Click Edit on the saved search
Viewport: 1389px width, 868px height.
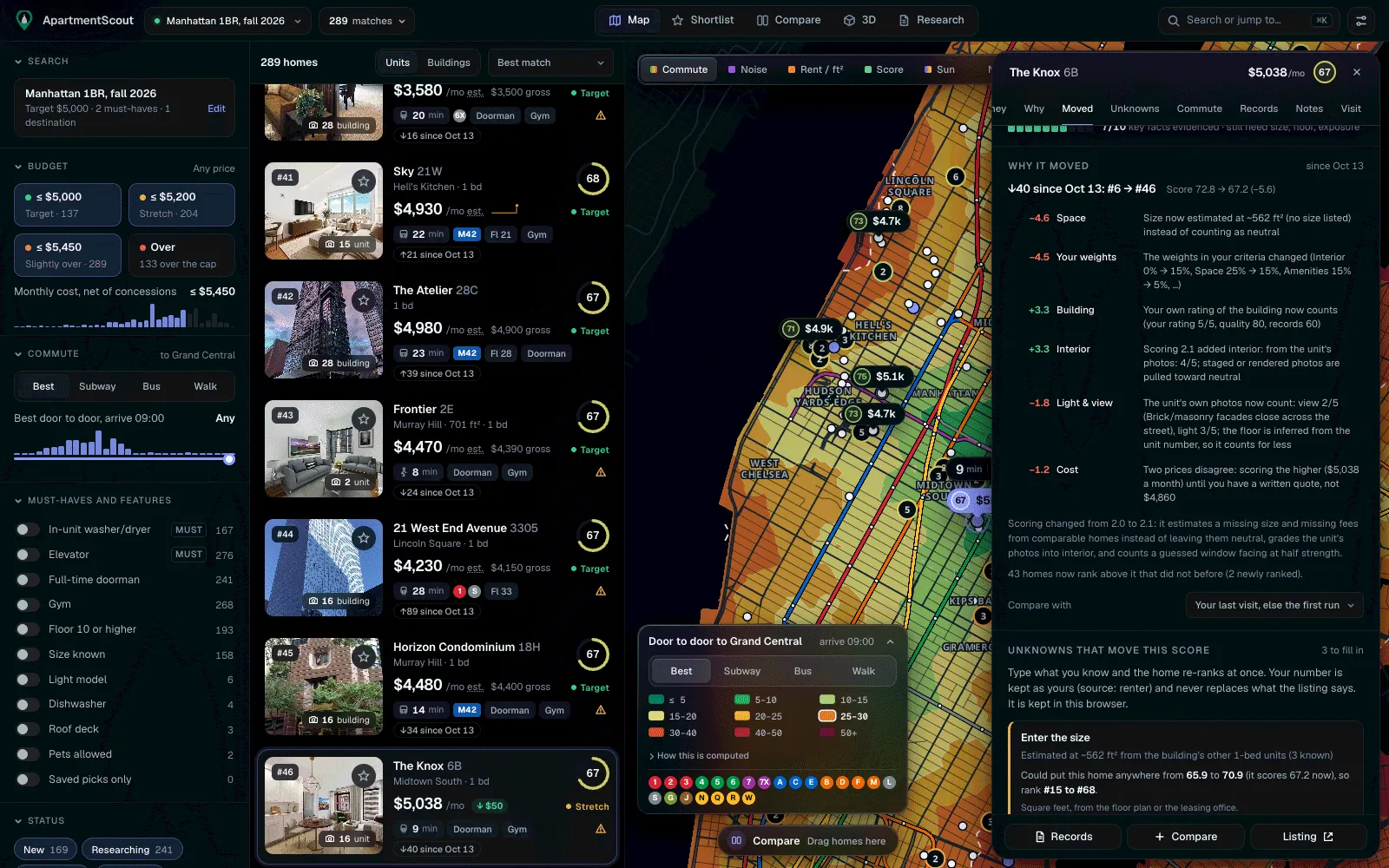click(x=216, y=108)
